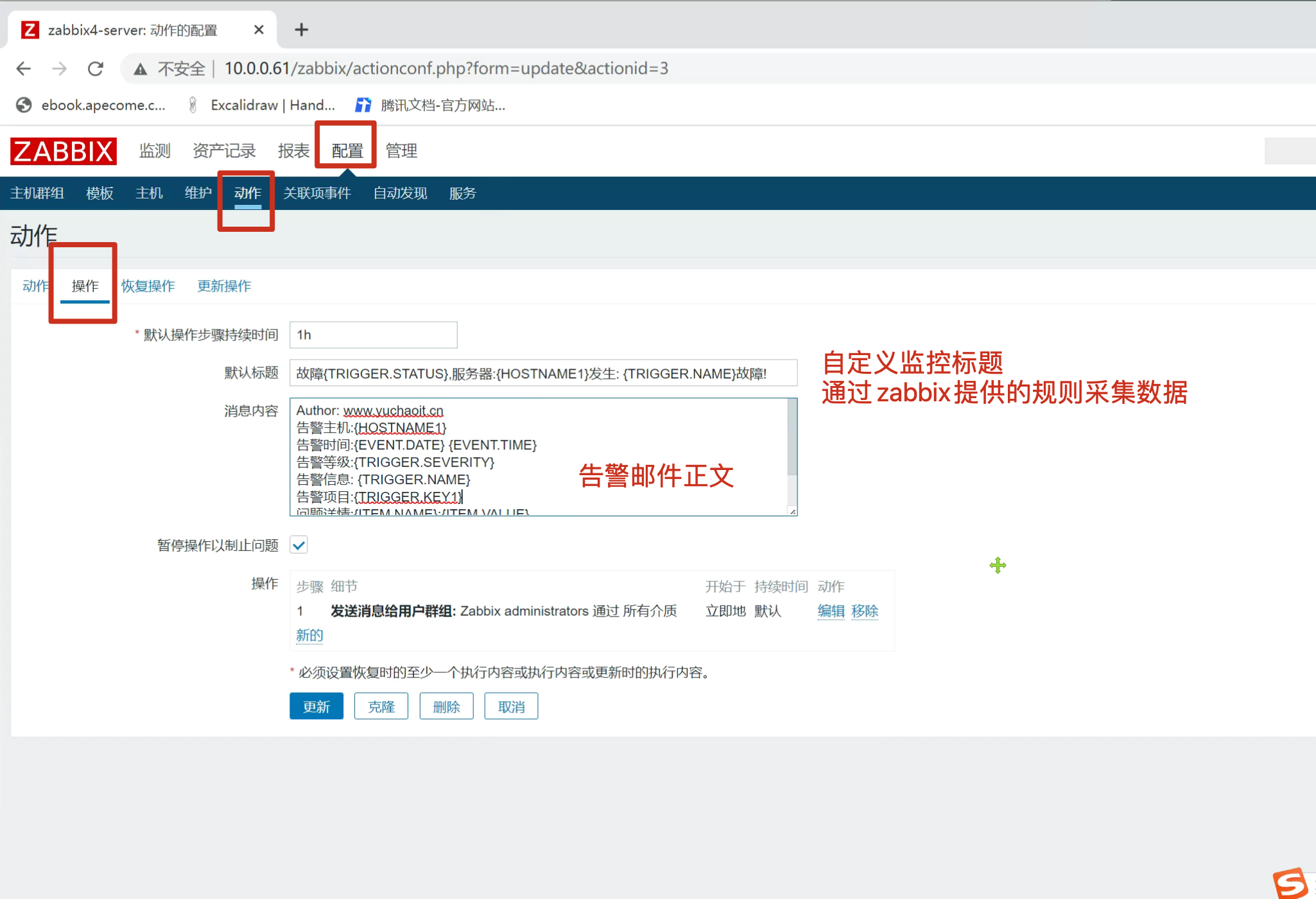Open the 配置 top menu
1316x899 pixels.
[x=347, y=150]
